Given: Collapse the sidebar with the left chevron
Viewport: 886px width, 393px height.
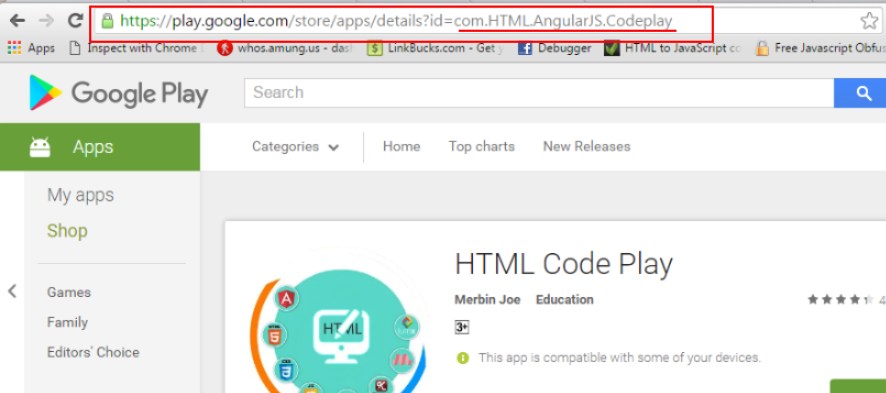Looking at the screenshot, I should [12, 291].
